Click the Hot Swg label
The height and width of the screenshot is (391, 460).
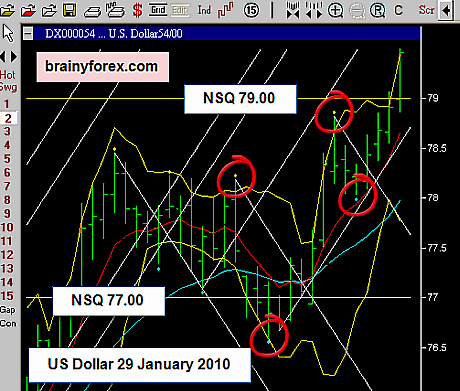tap(8, 81)
